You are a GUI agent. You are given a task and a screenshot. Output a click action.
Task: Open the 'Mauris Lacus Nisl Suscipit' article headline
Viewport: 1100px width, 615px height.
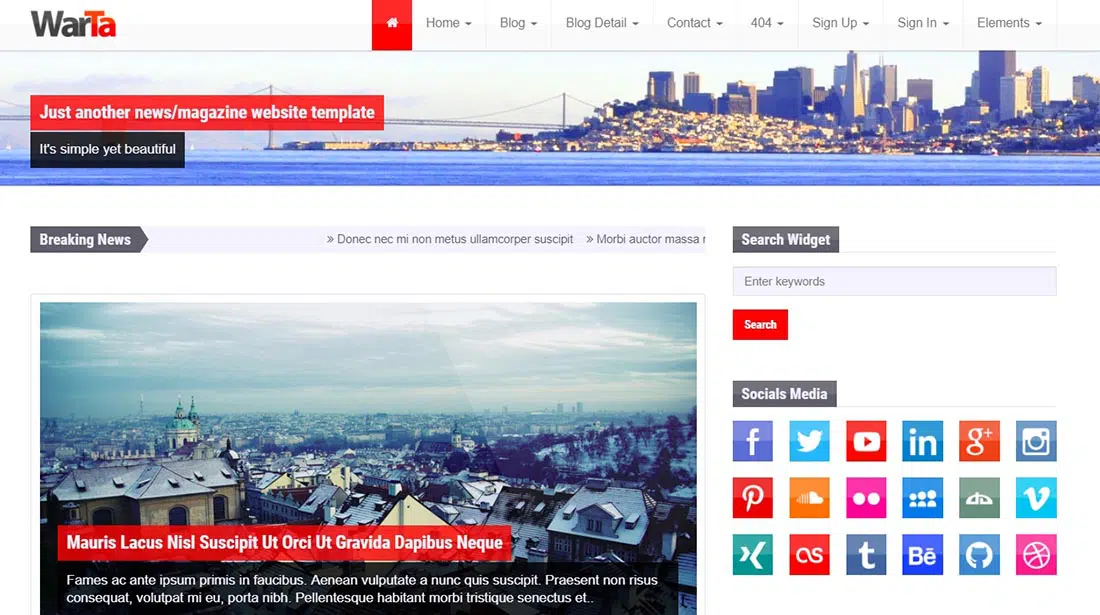(x=284, y=543)
